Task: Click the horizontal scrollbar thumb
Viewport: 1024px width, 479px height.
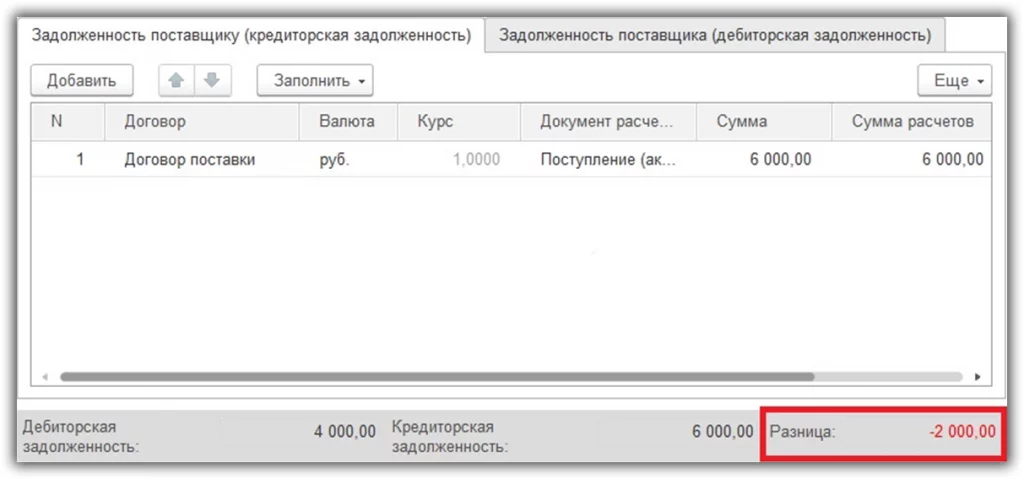Action: click(x=436, y=377)
